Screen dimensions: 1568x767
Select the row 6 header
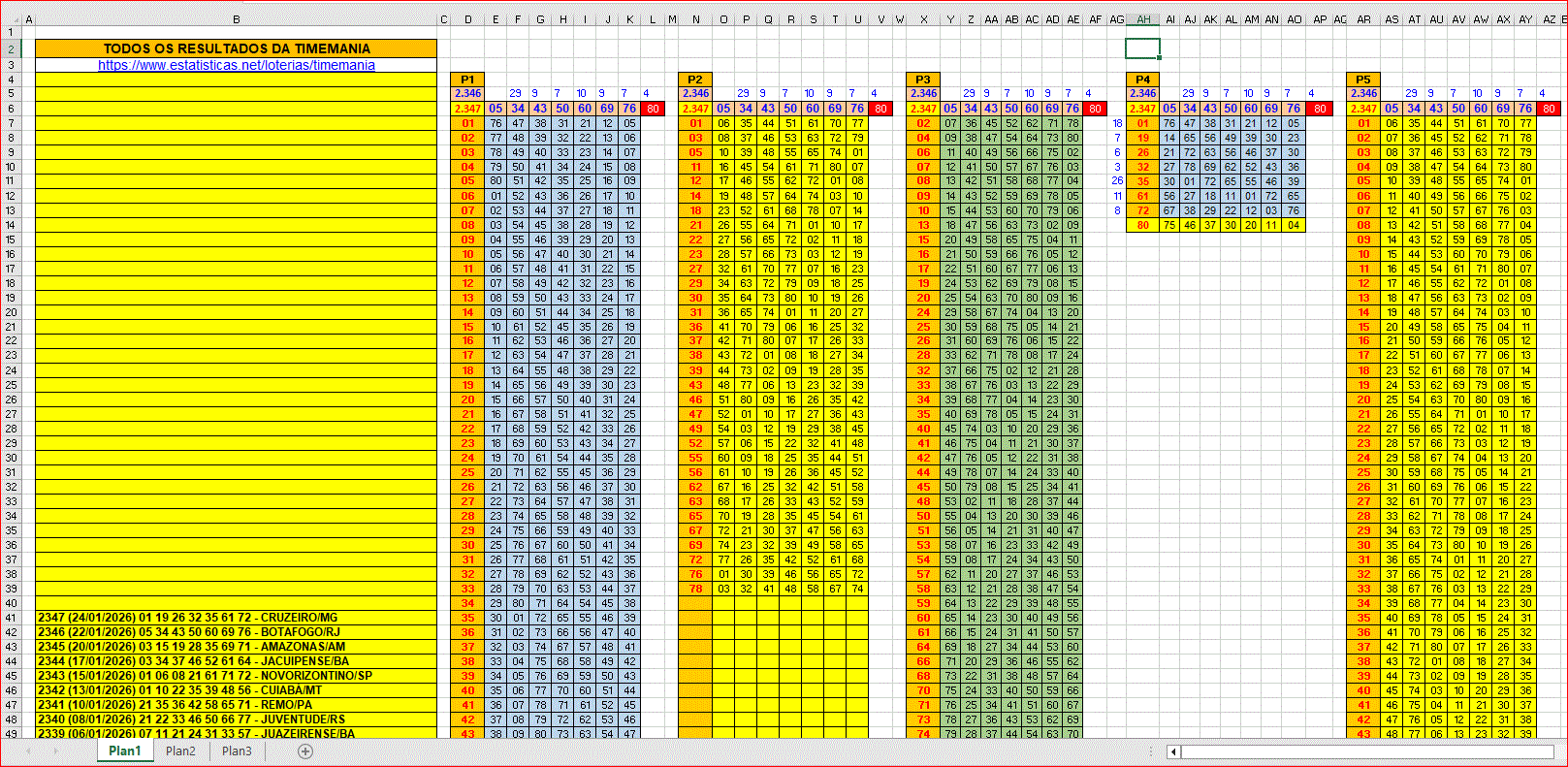[x=11, y=109]
